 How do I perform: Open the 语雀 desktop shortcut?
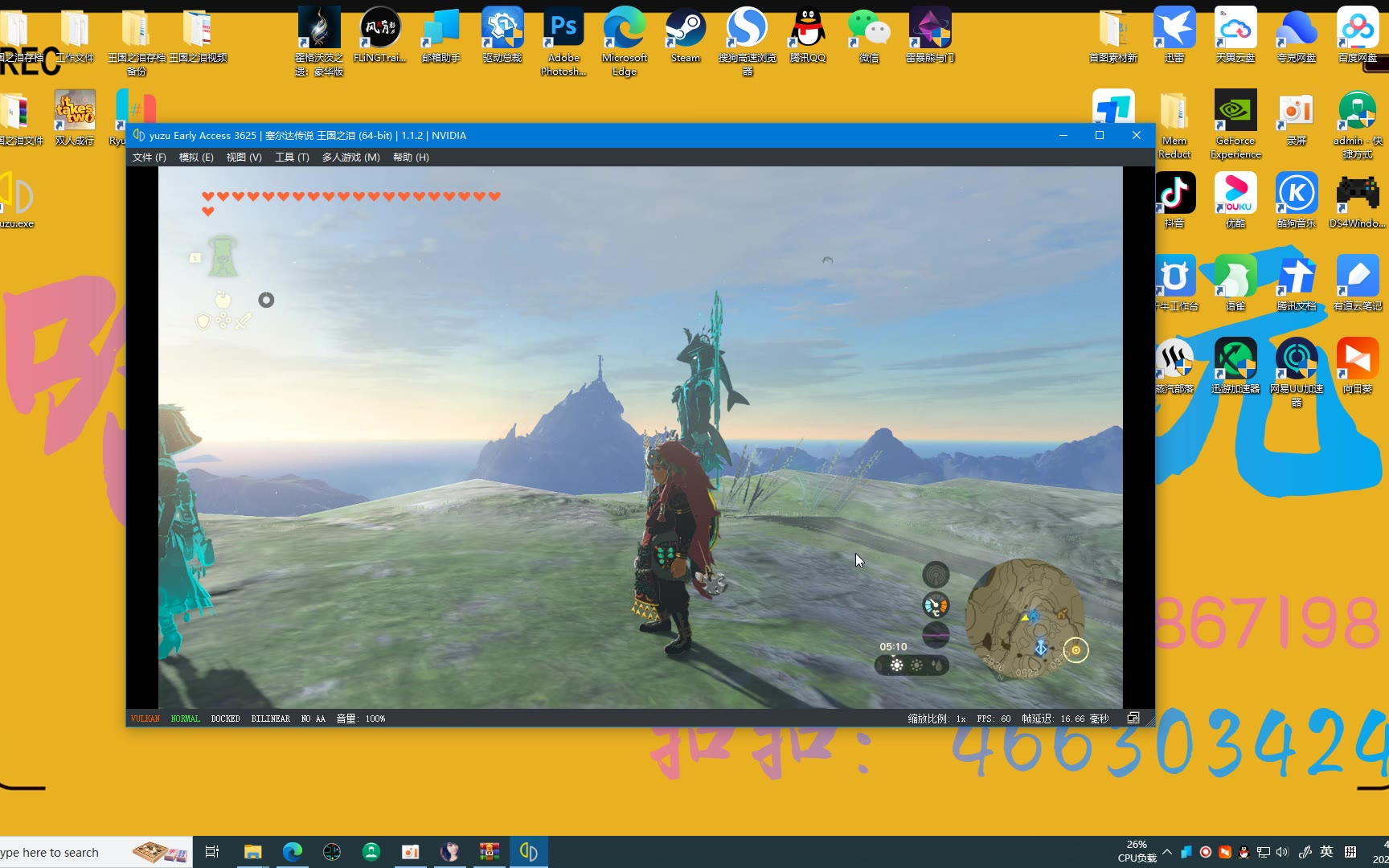(1235, 283)
